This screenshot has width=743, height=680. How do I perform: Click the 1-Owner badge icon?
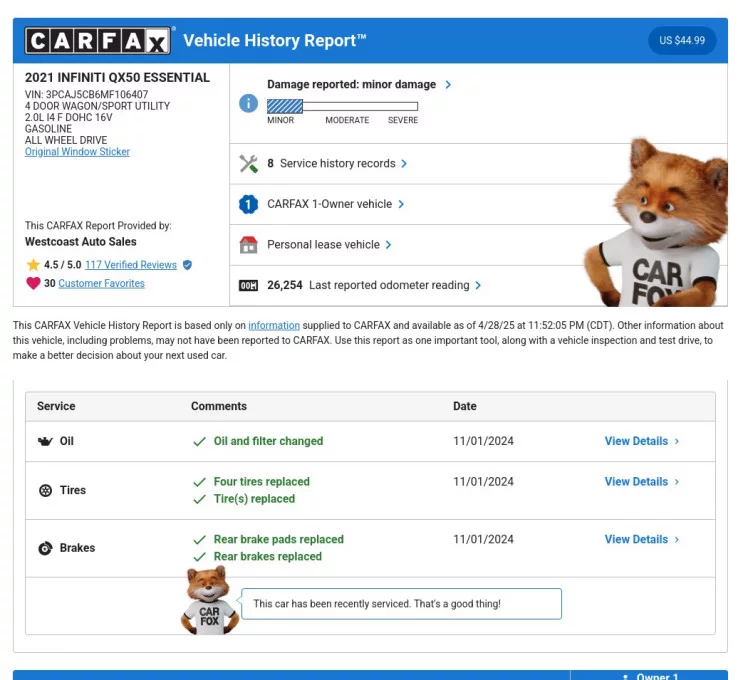[x=248, y=205]
